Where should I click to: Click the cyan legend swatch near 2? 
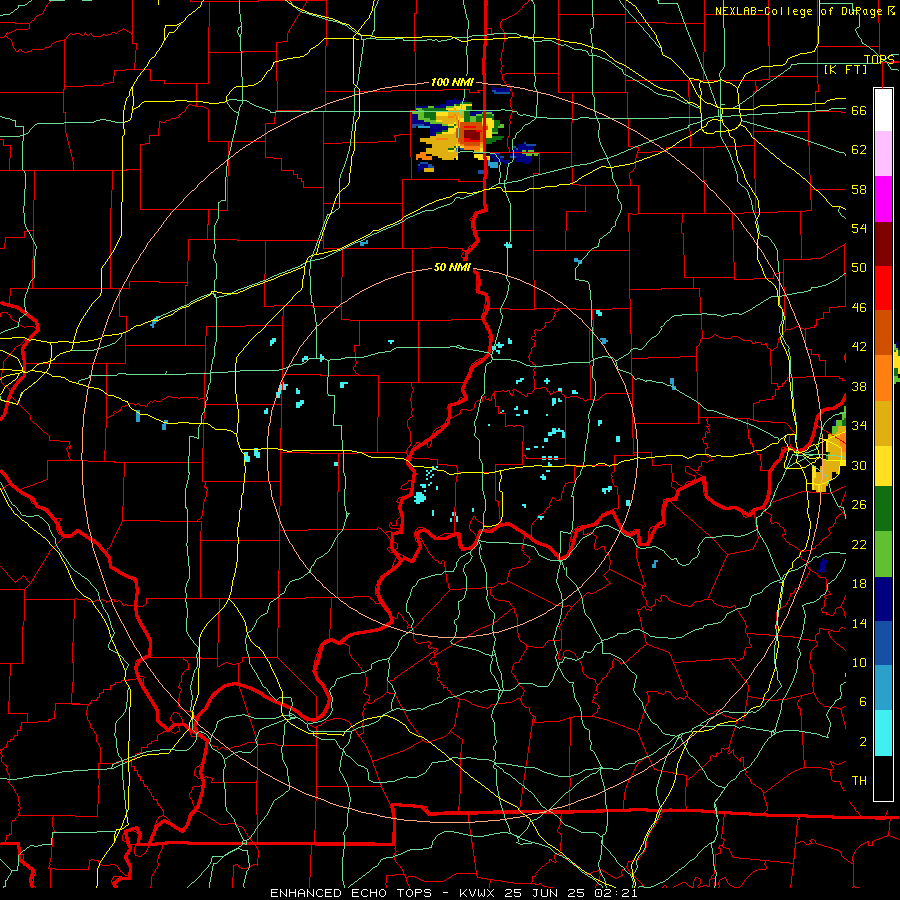click(x=883, y=733)
